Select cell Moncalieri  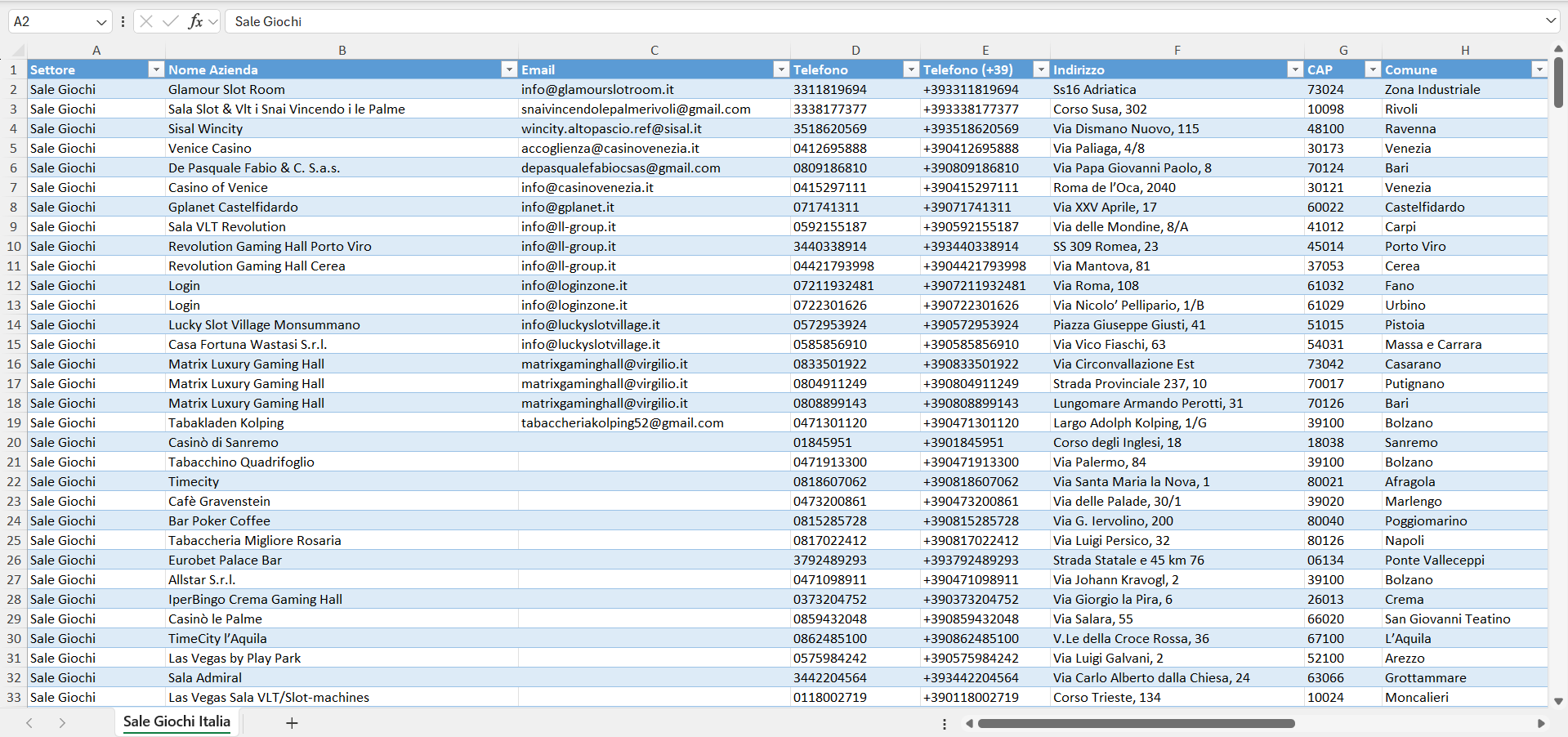[1465, 697]
